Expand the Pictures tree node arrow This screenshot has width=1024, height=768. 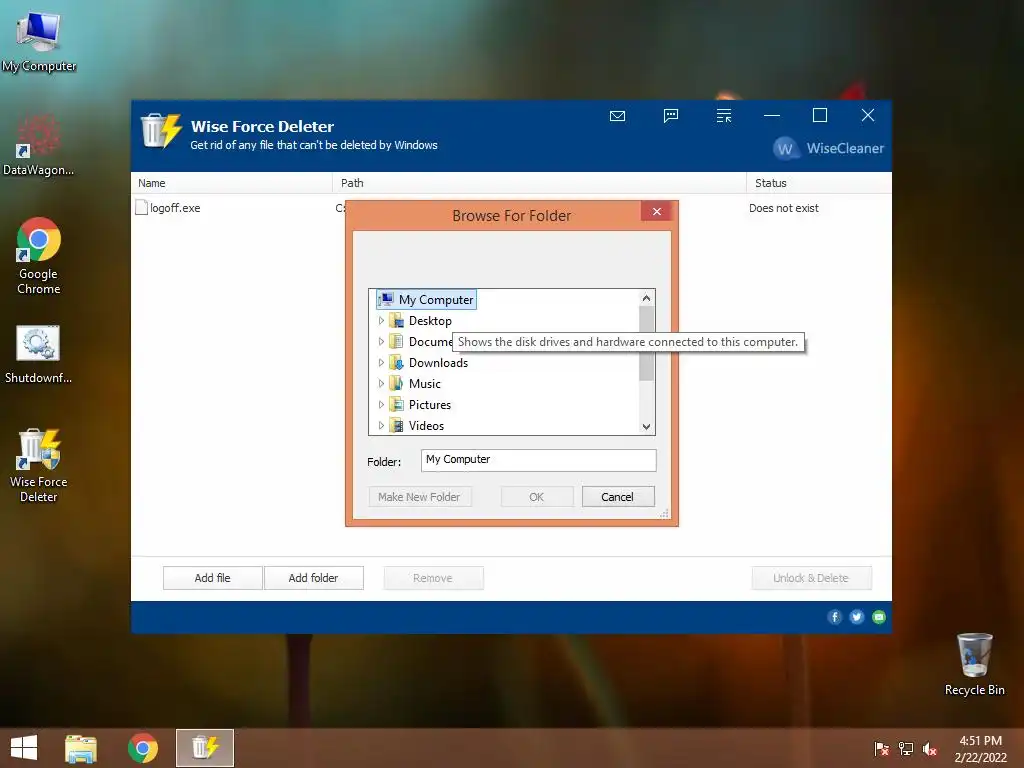tap(381, 404)
